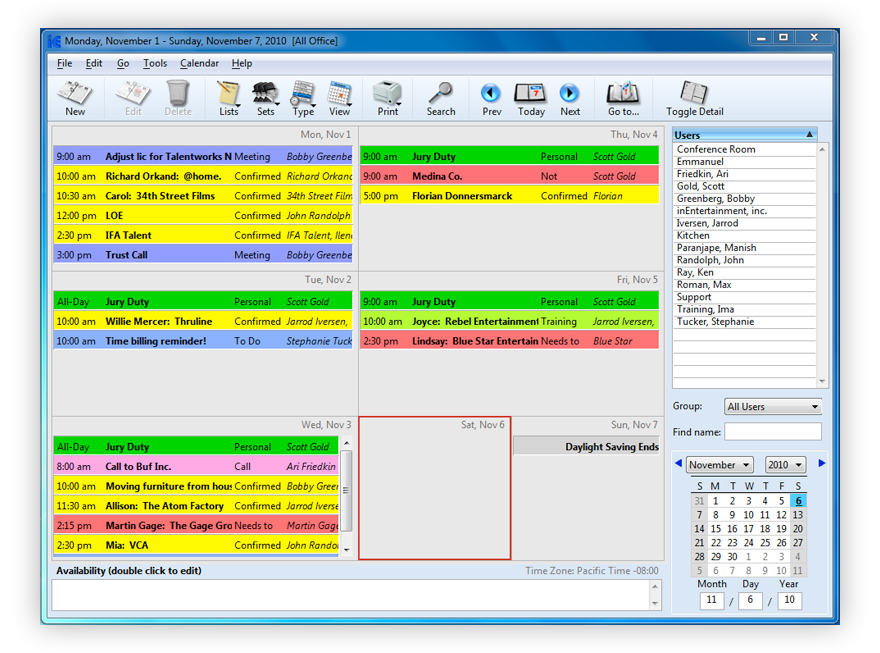Click the Month field showing 11
This screenshot has width=880, height=653.
click(x=712, y=600)
